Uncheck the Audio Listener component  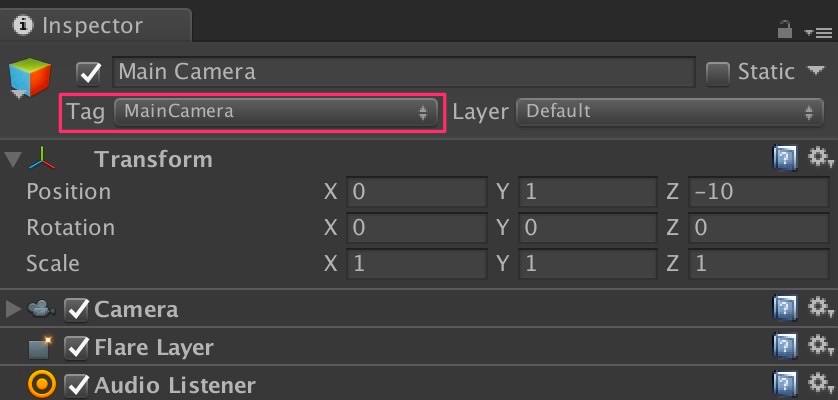point(77,385)
